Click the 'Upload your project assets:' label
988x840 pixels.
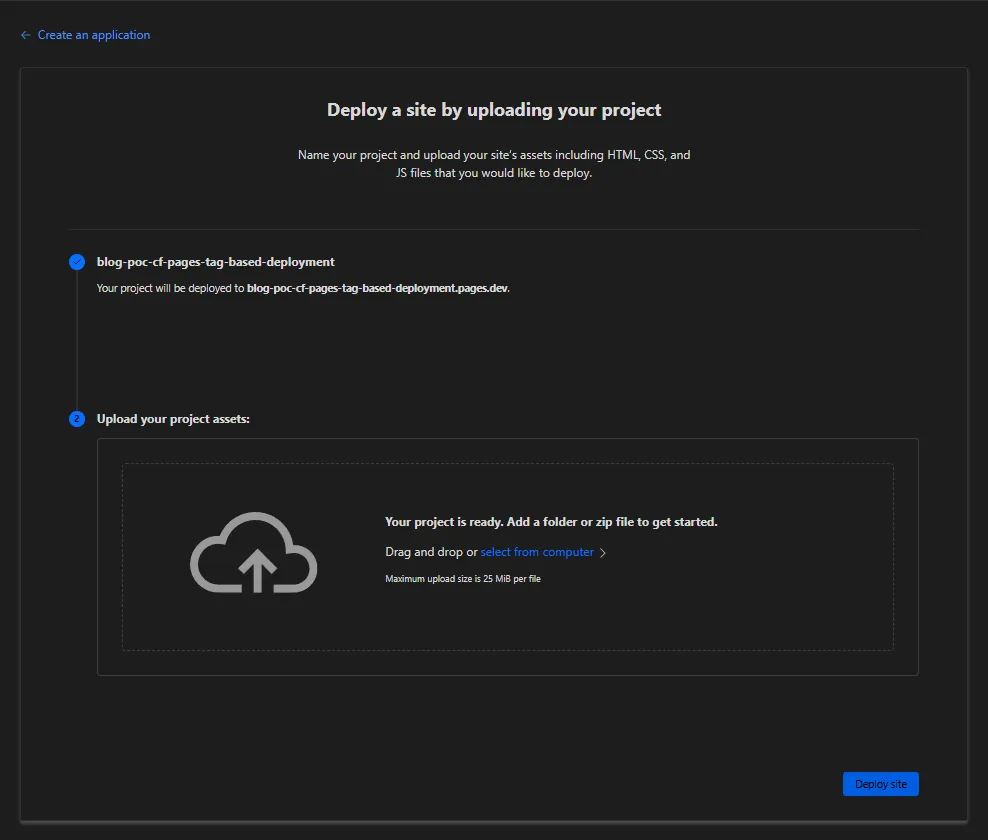pyautogui.click(x=173, y=419)
